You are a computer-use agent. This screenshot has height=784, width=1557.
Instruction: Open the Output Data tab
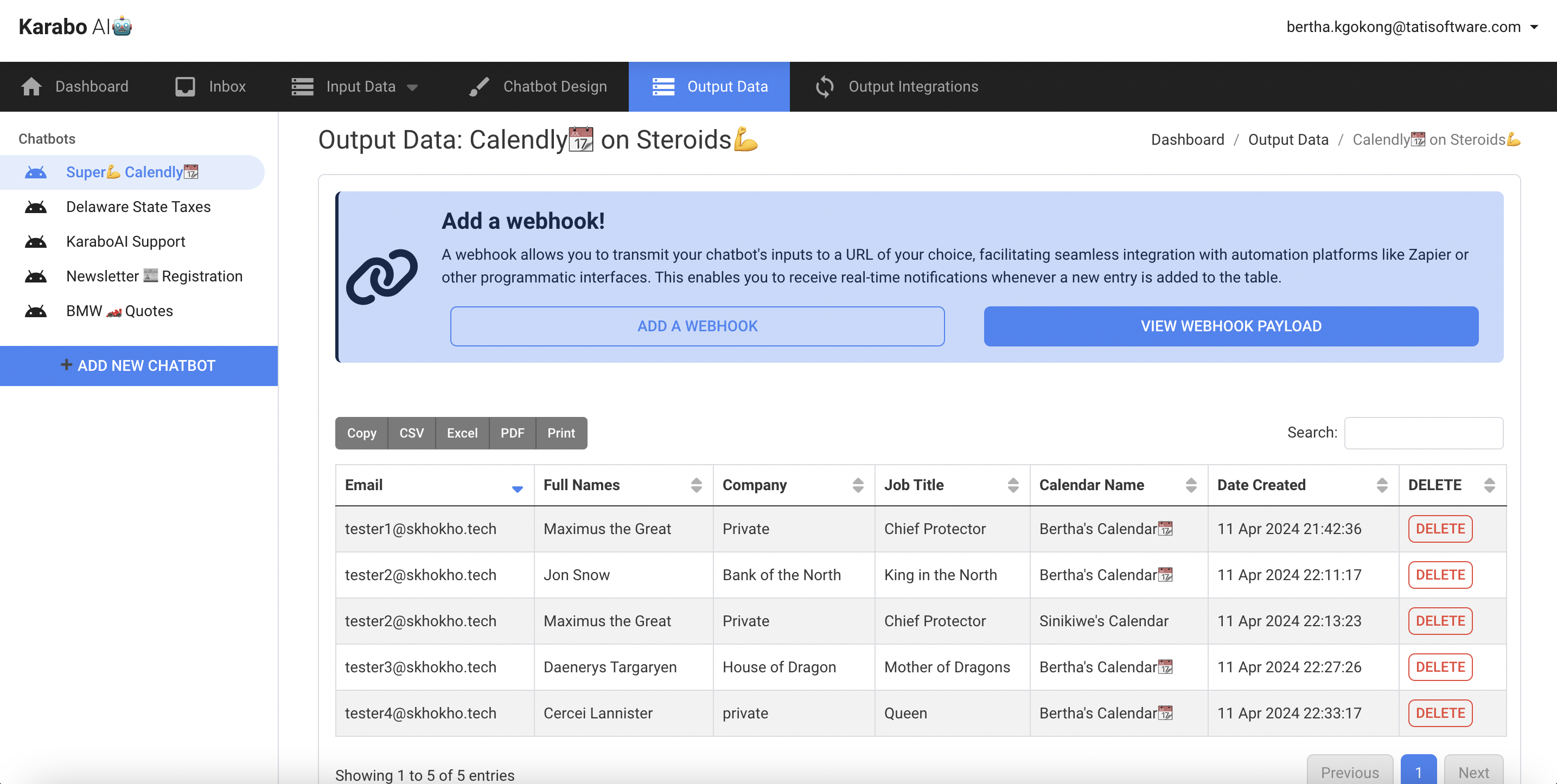coord(709,86)
